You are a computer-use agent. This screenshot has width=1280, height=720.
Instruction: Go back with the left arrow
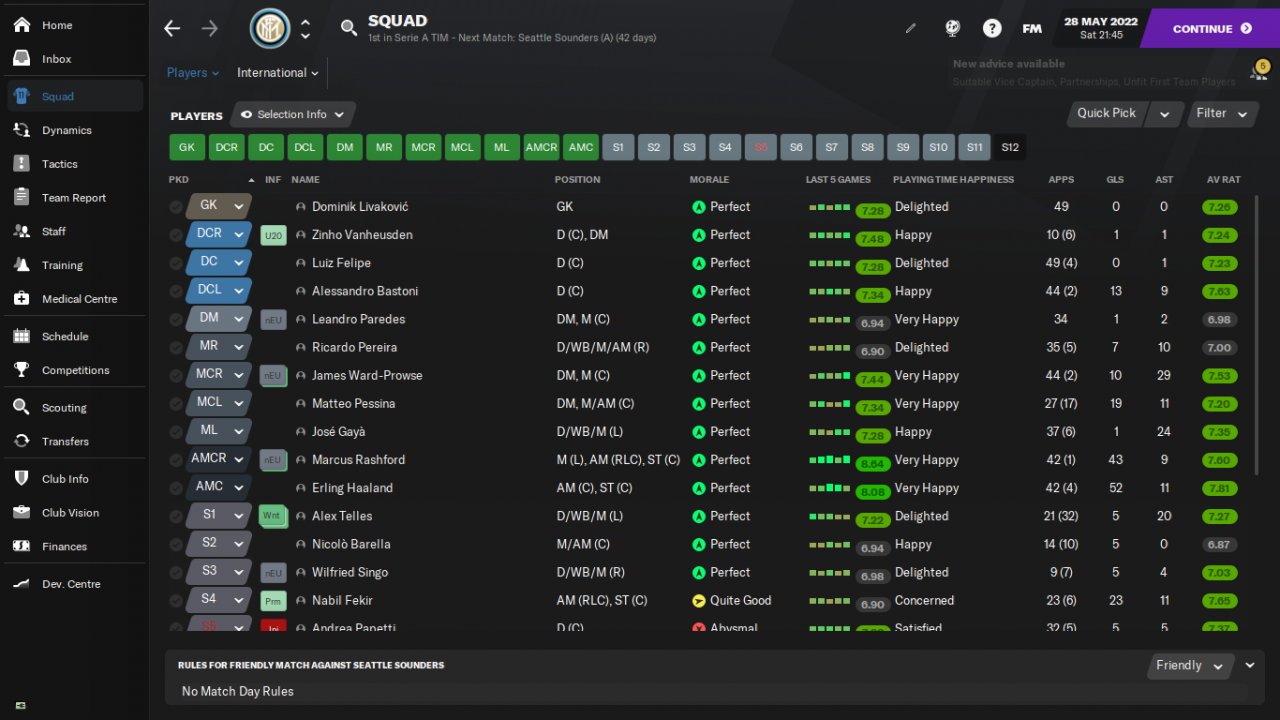point(172,29)
